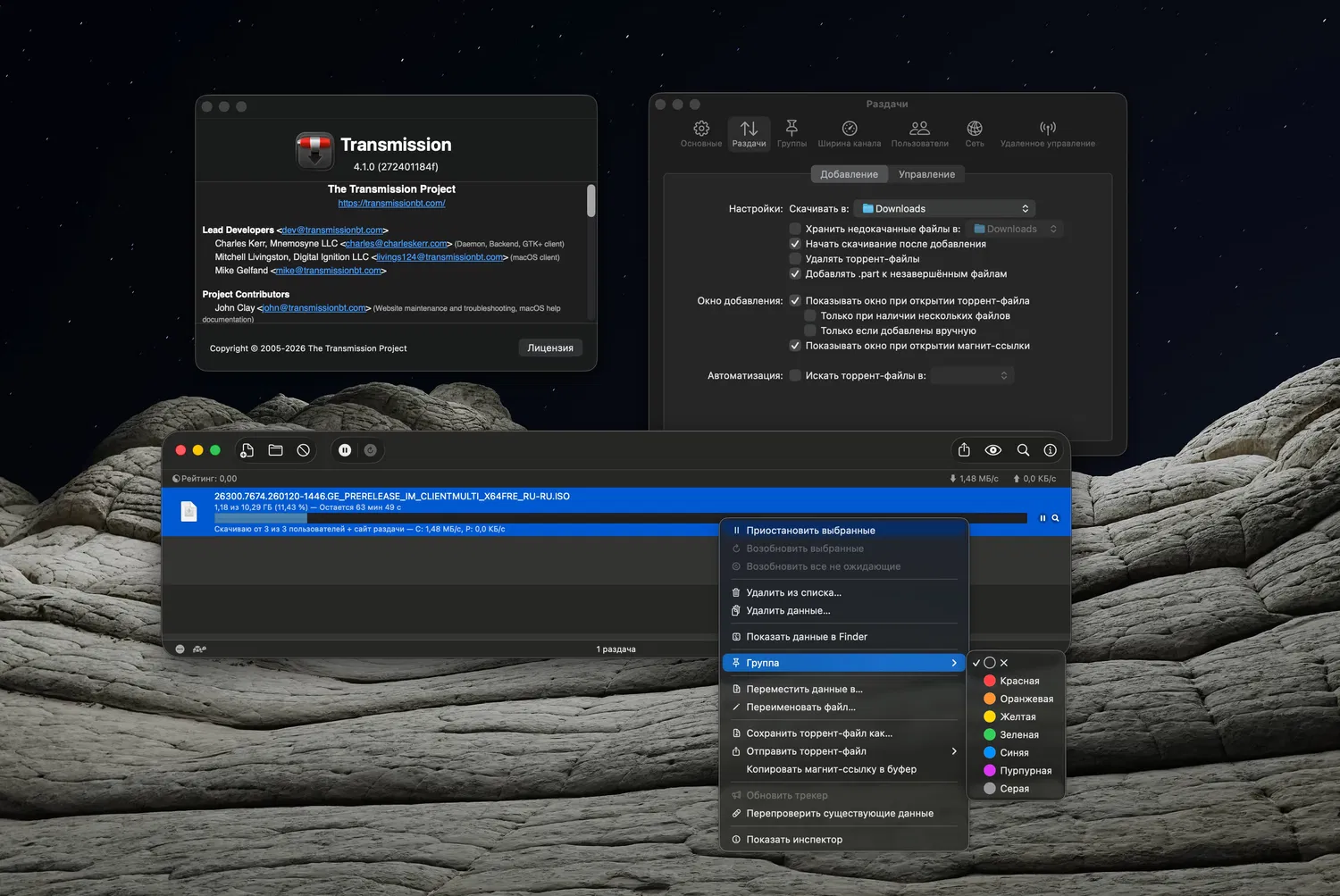Click the greyed resume all toolbar button
The image size is (1340, 896).
pos(370,450)
